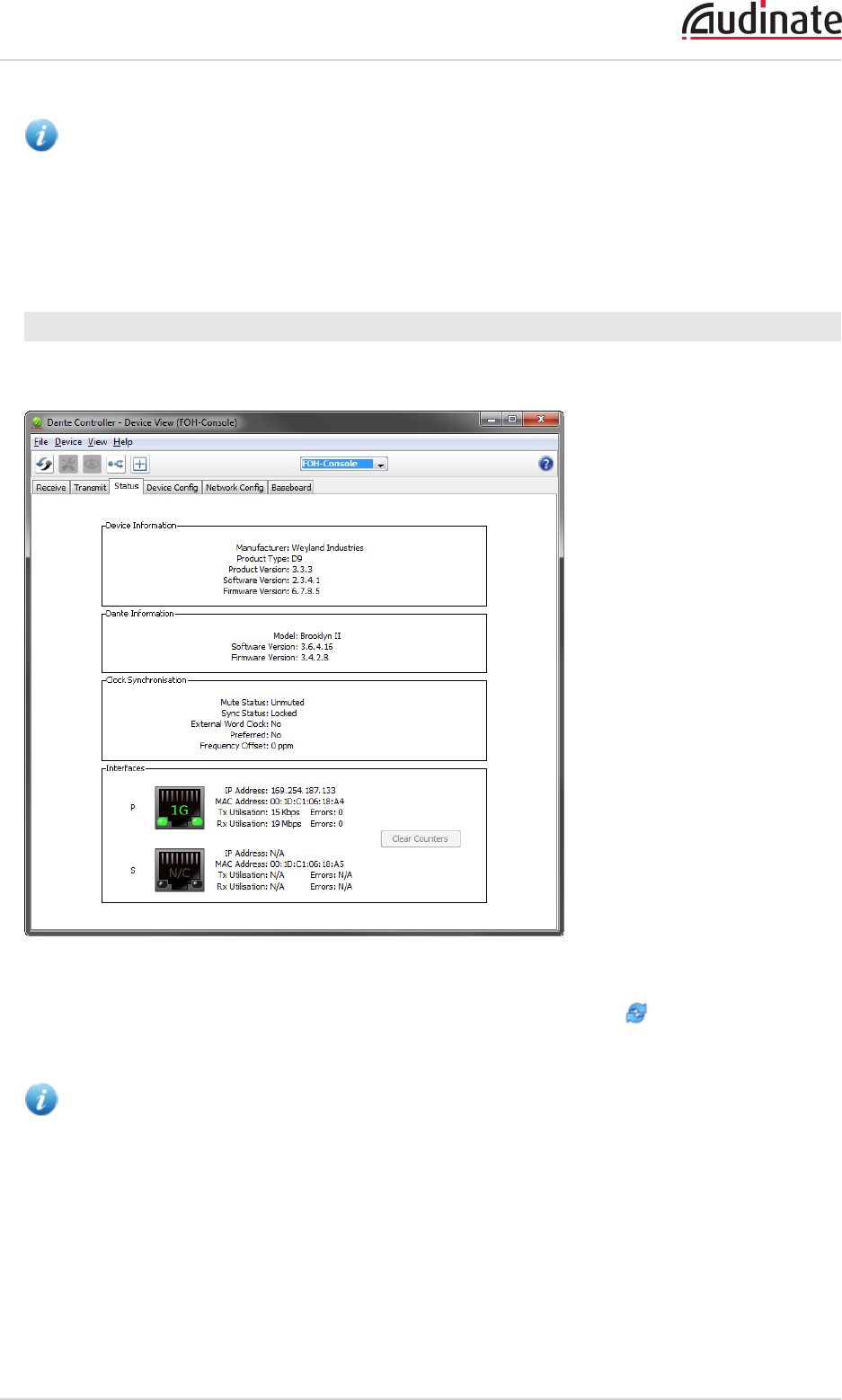Click the blue refresh icon in the document text
The image size is (842, 1400).
tap(636, 1013)
